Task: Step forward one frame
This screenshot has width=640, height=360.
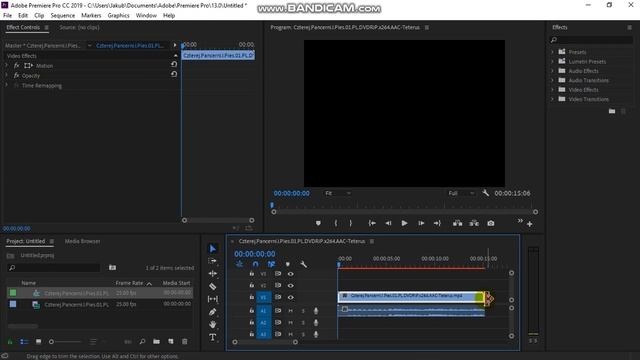Action: 421,223
